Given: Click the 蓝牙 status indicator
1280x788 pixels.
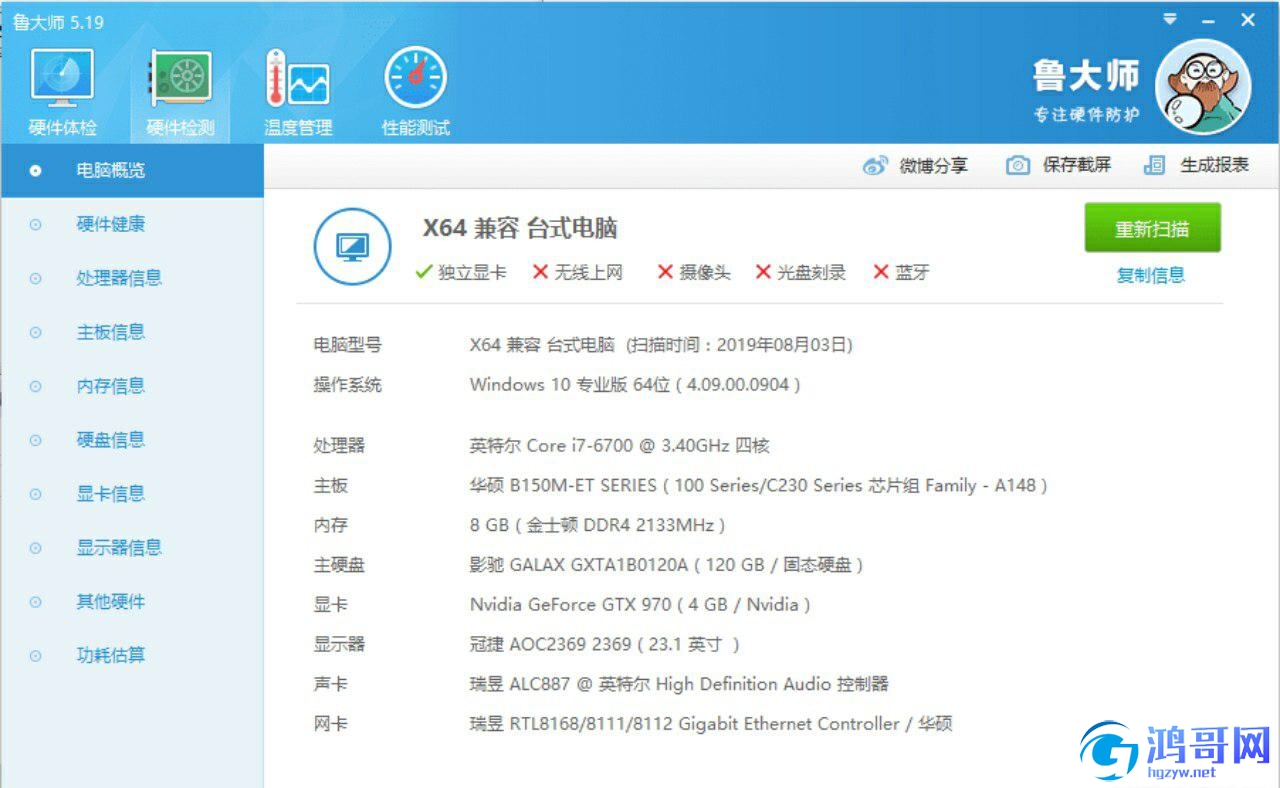Looking at the screenshot, I should 901,272.
